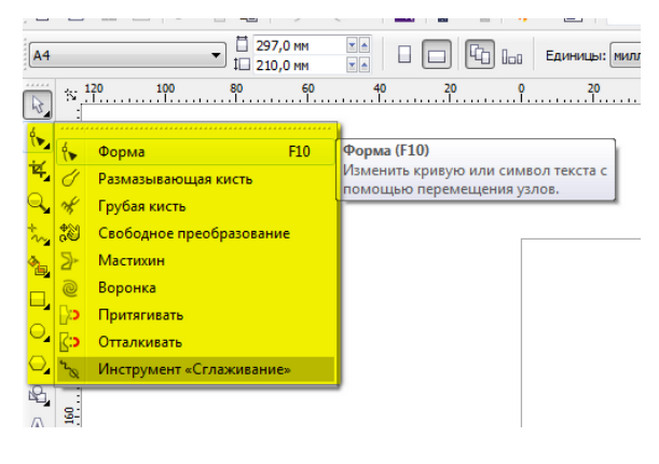659x464 pixels.
Task: Click the page height field 210,0 мм
Action: pos(299,65)
